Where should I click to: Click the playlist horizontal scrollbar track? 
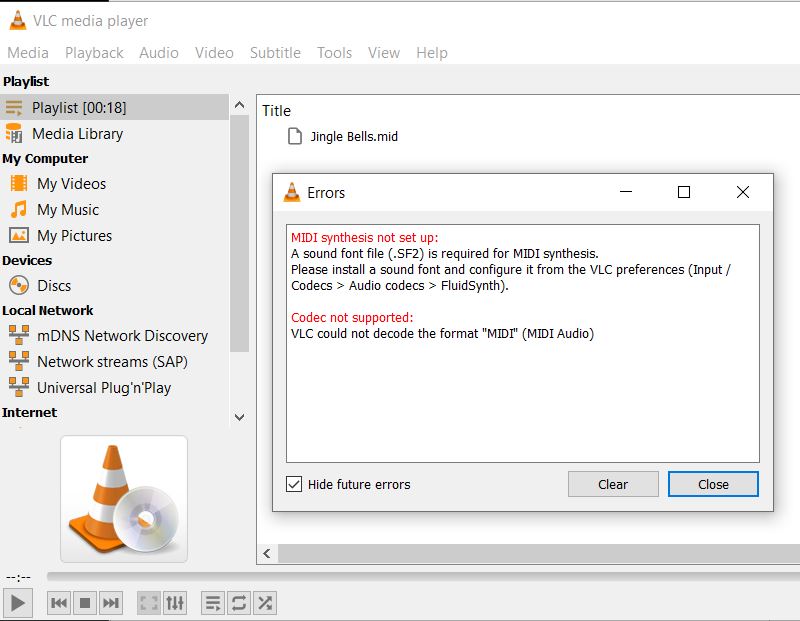(x=539, y=553)
